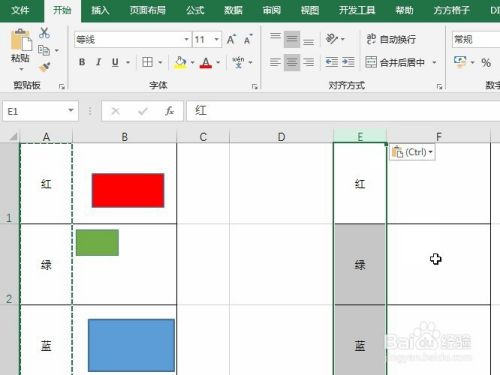The image size is (500, 375).
Task: Apply cell borders icon
Action: click(147, 62)
